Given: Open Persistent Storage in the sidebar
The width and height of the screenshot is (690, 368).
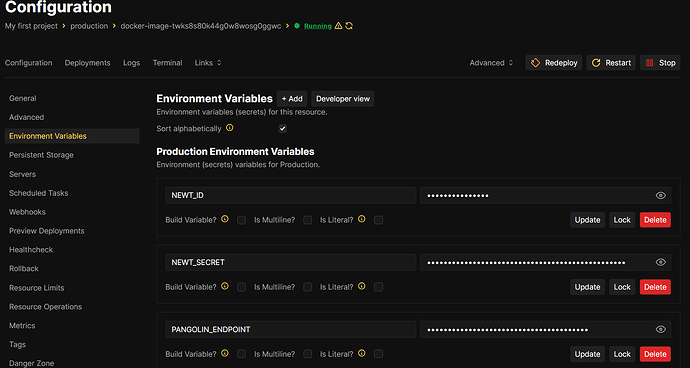Looking at the screenshot, I should [x=41, y=155].
